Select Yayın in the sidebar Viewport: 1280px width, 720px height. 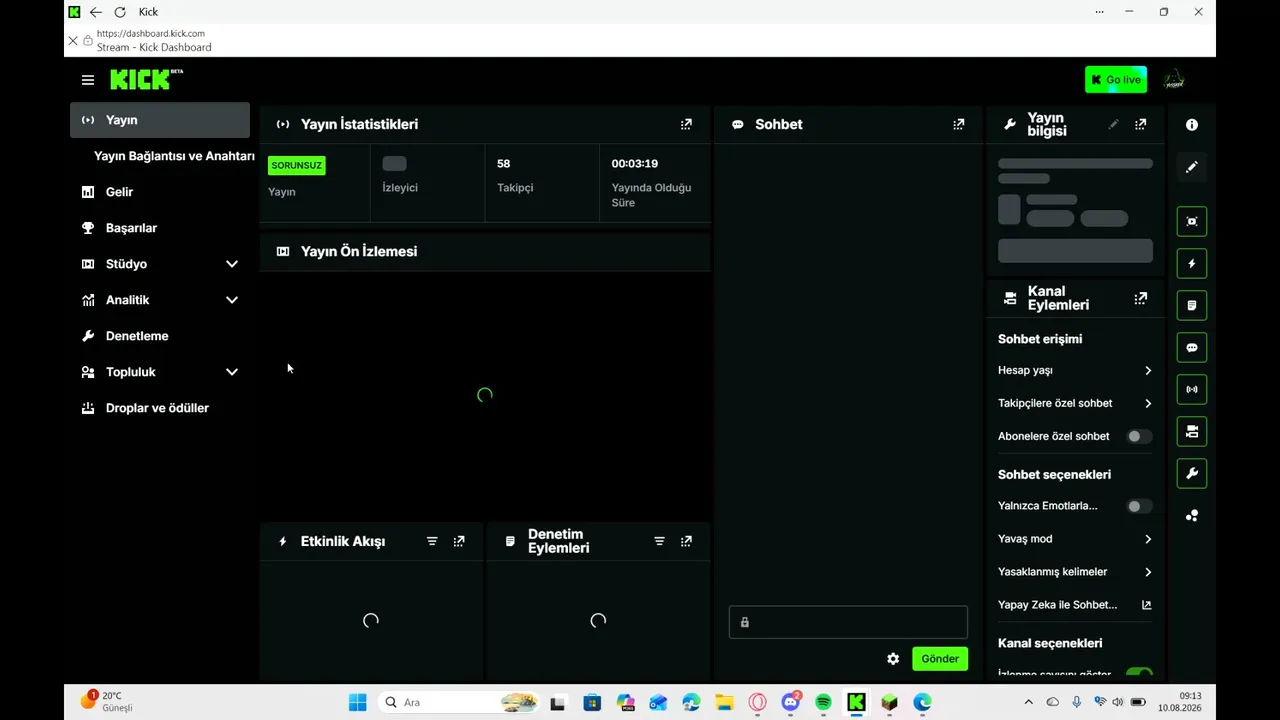pos(160,120)
